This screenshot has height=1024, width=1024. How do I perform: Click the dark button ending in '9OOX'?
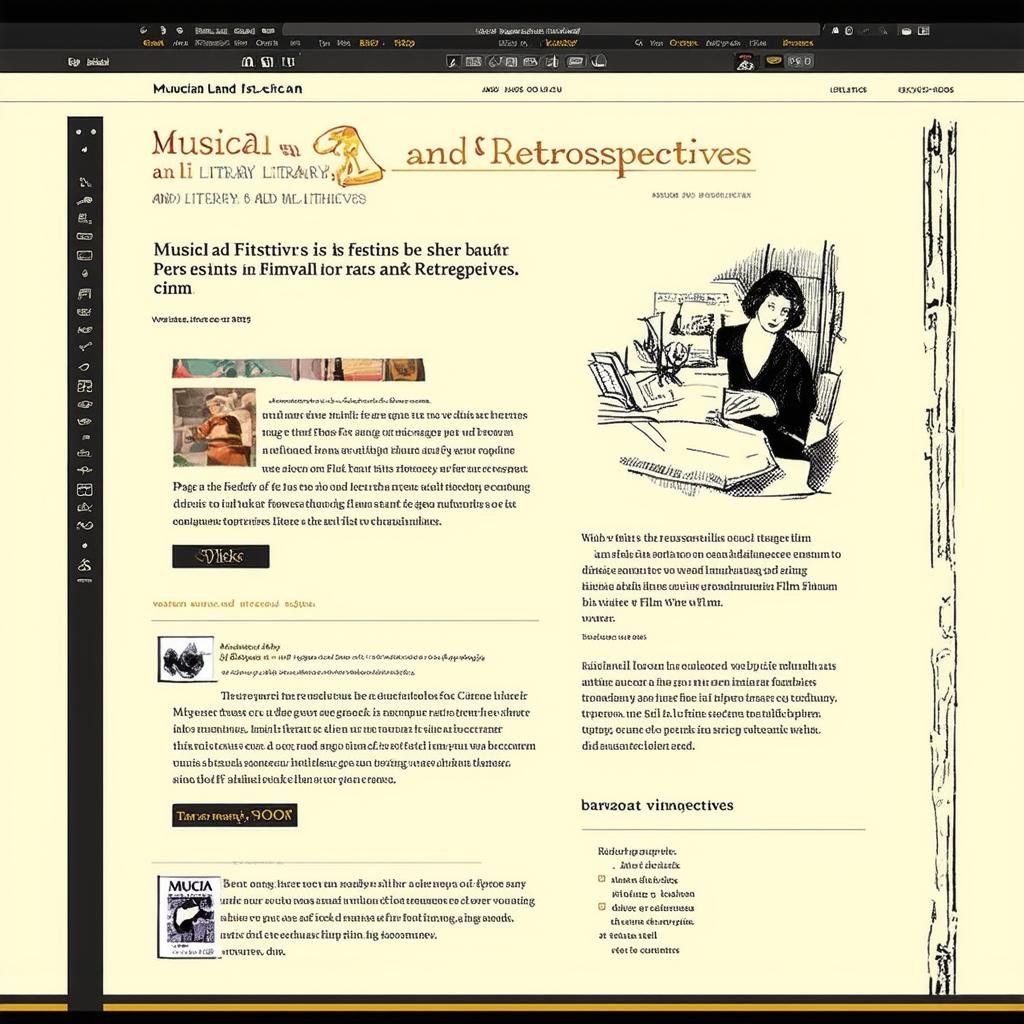coord(234,815)
